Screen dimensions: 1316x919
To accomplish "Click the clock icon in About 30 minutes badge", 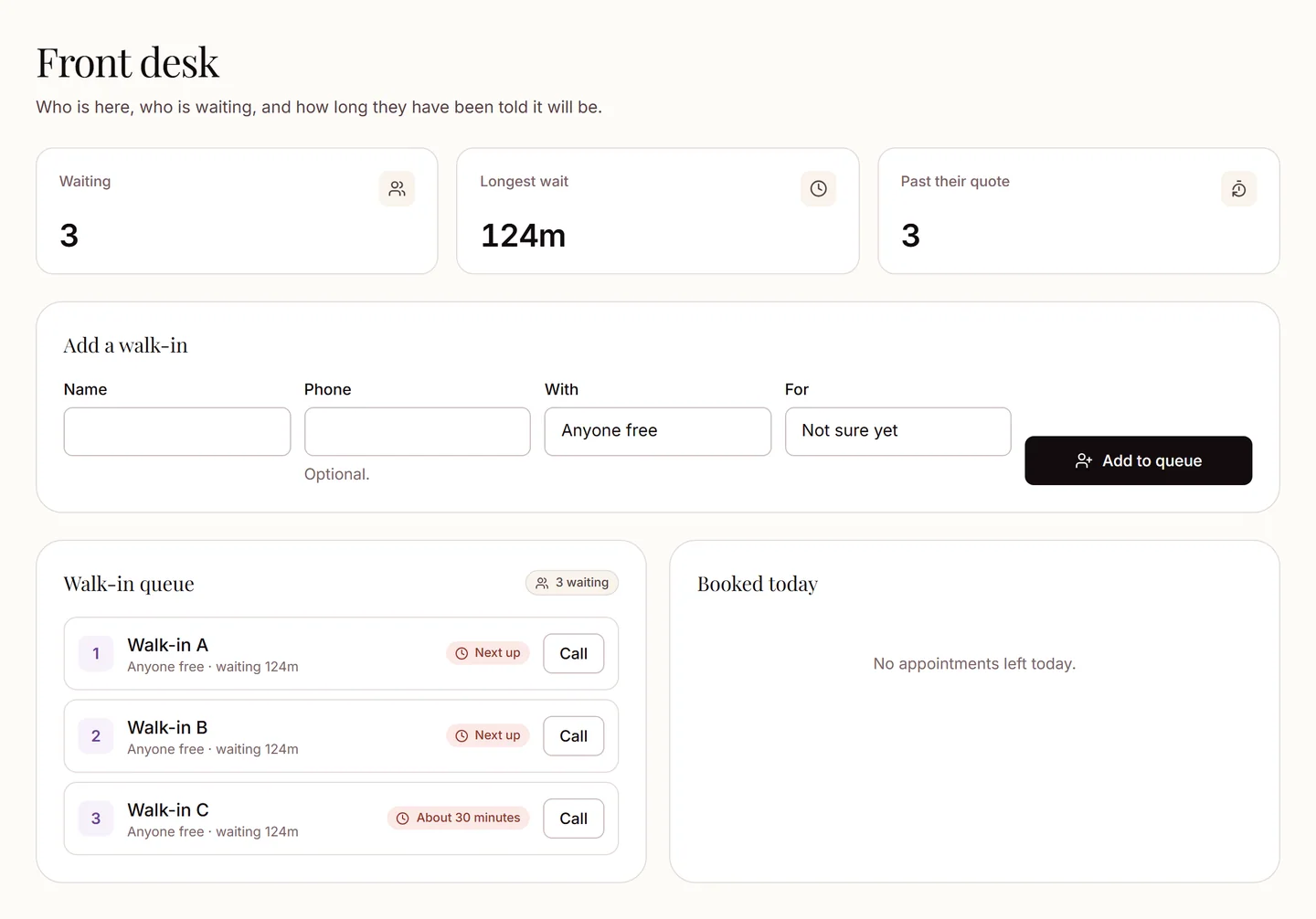I will click(x=403, y=819).
